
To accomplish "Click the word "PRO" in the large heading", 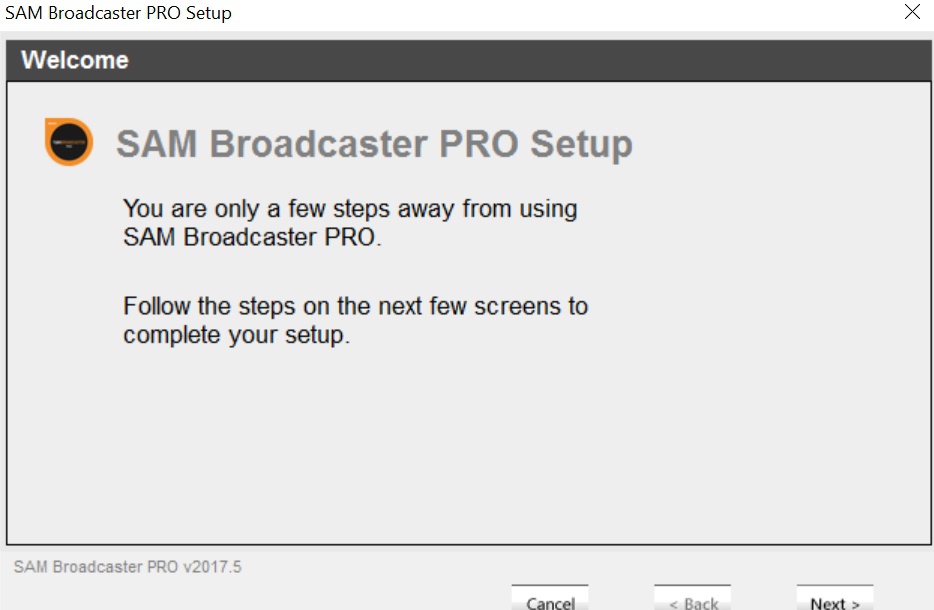I will click(x=478, y=144).
